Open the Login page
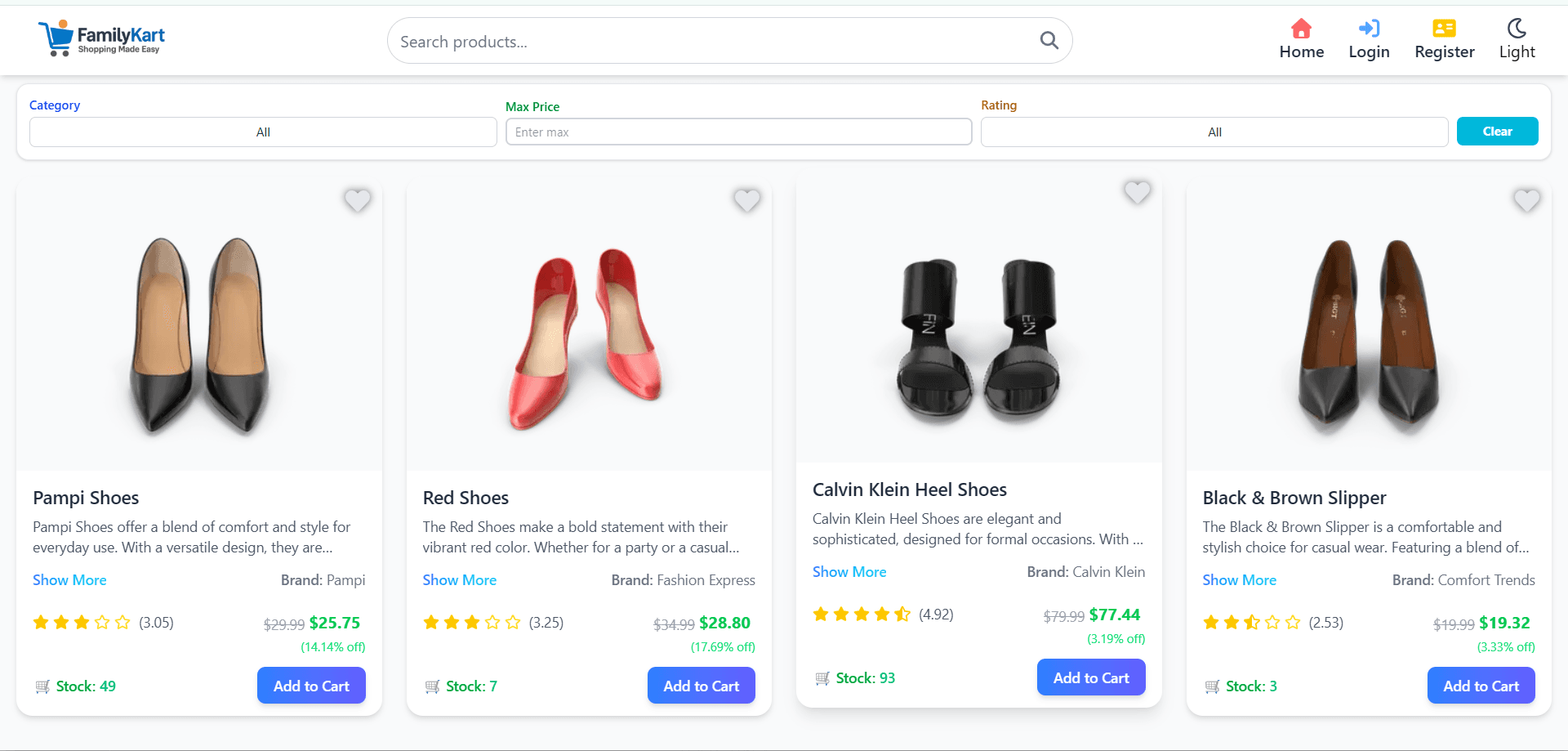1568x751 pixels. point(1369,40)
